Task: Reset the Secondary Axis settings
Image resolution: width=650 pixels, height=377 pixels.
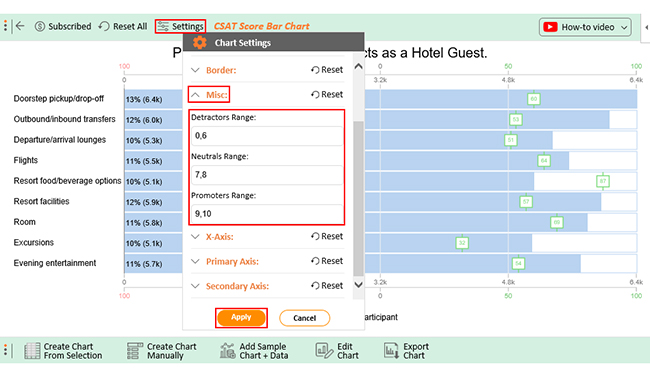Action: (327, 286)
